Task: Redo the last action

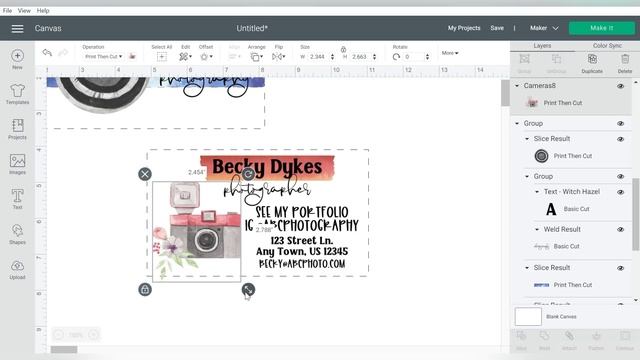Action: click(63, 53)
